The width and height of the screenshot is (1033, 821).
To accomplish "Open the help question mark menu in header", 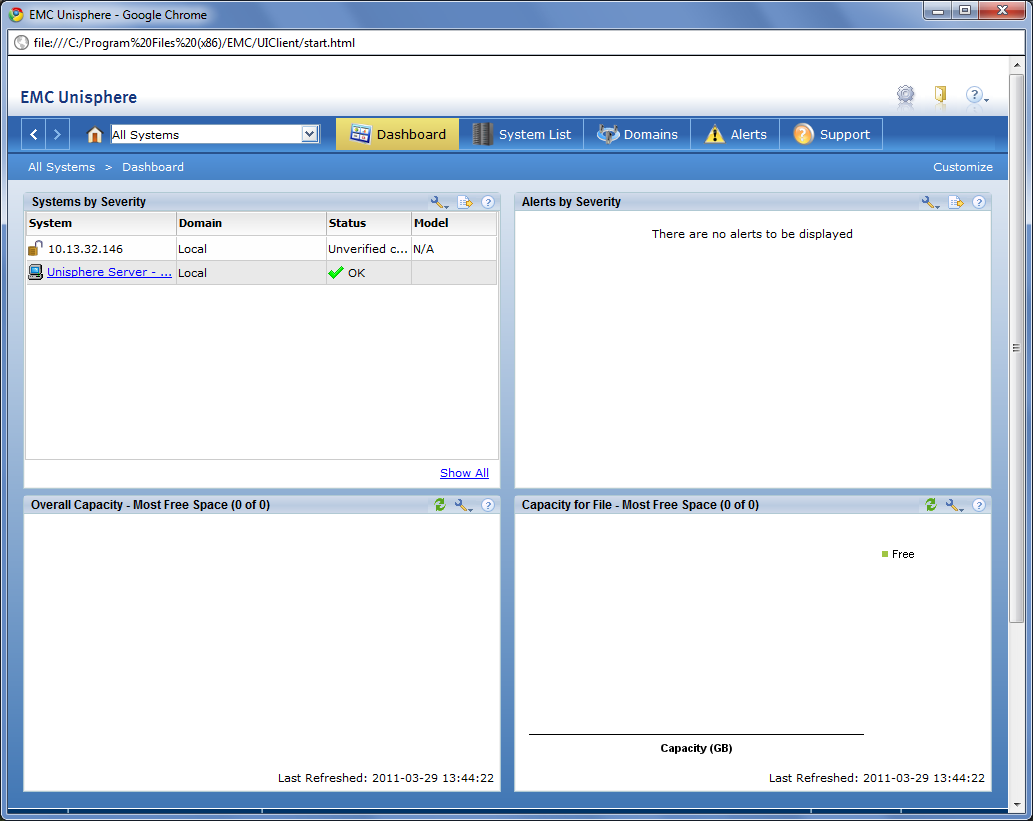I will 975,95.
